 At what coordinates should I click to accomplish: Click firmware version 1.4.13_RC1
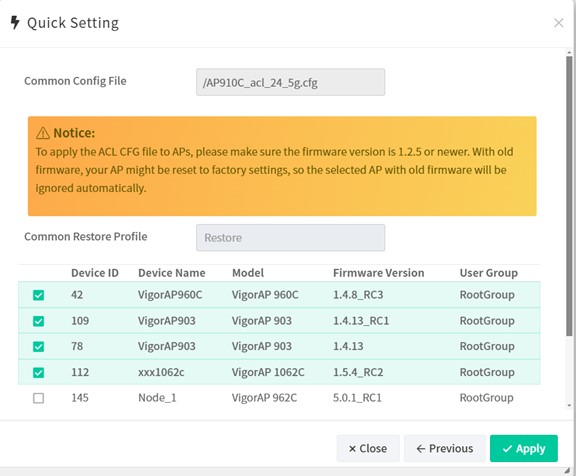coord(361,321)
